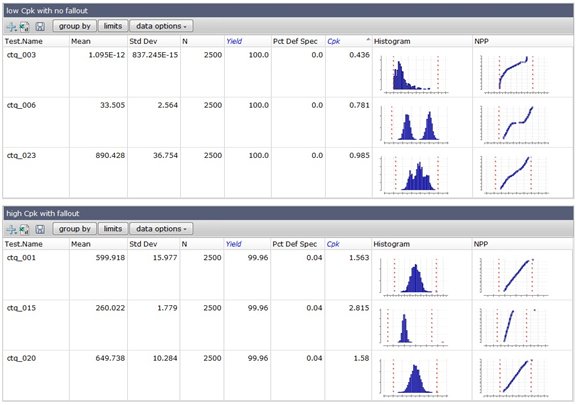Click the add column icon in the bottom panel
This screenshot has width=577, height=405.
pos(11,229)
